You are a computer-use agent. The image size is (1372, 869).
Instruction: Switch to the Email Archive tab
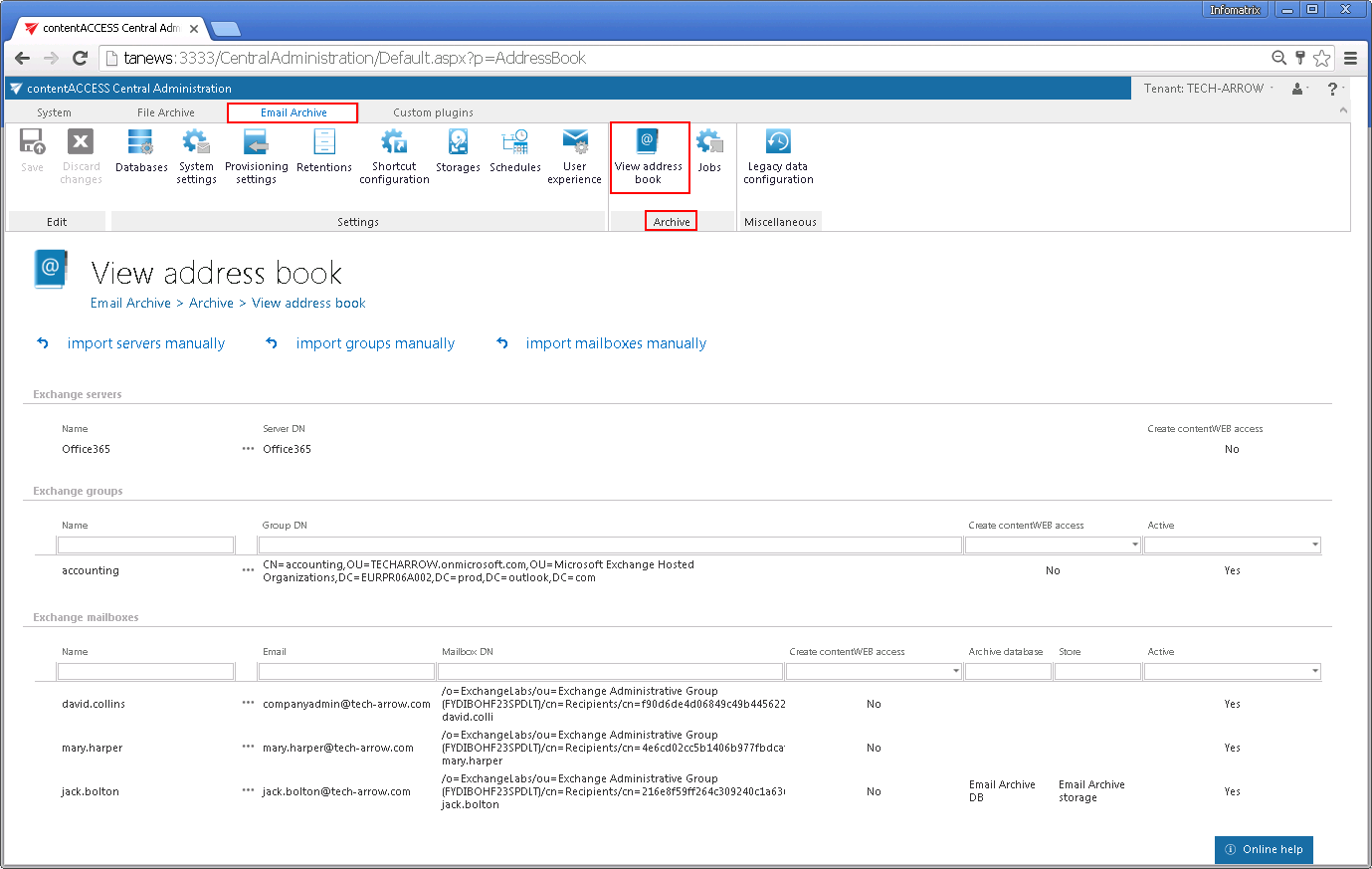click(294, 112)
